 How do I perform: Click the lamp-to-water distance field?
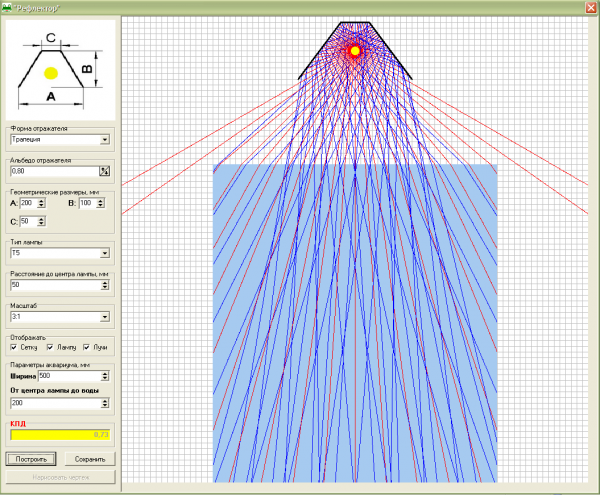click(55, 403)
